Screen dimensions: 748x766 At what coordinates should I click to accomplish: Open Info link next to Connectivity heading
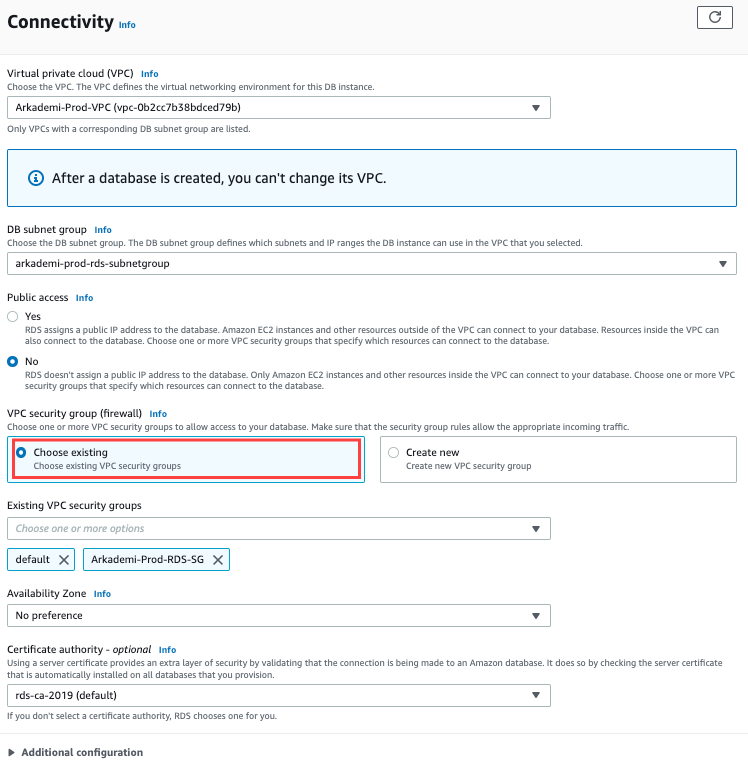(127, 24)
